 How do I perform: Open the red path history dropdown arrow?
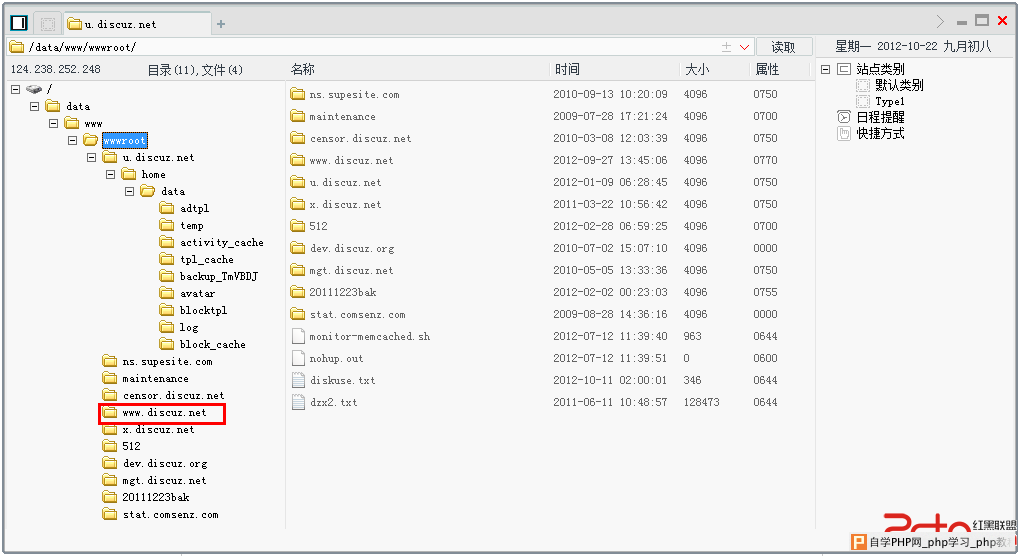745,47
